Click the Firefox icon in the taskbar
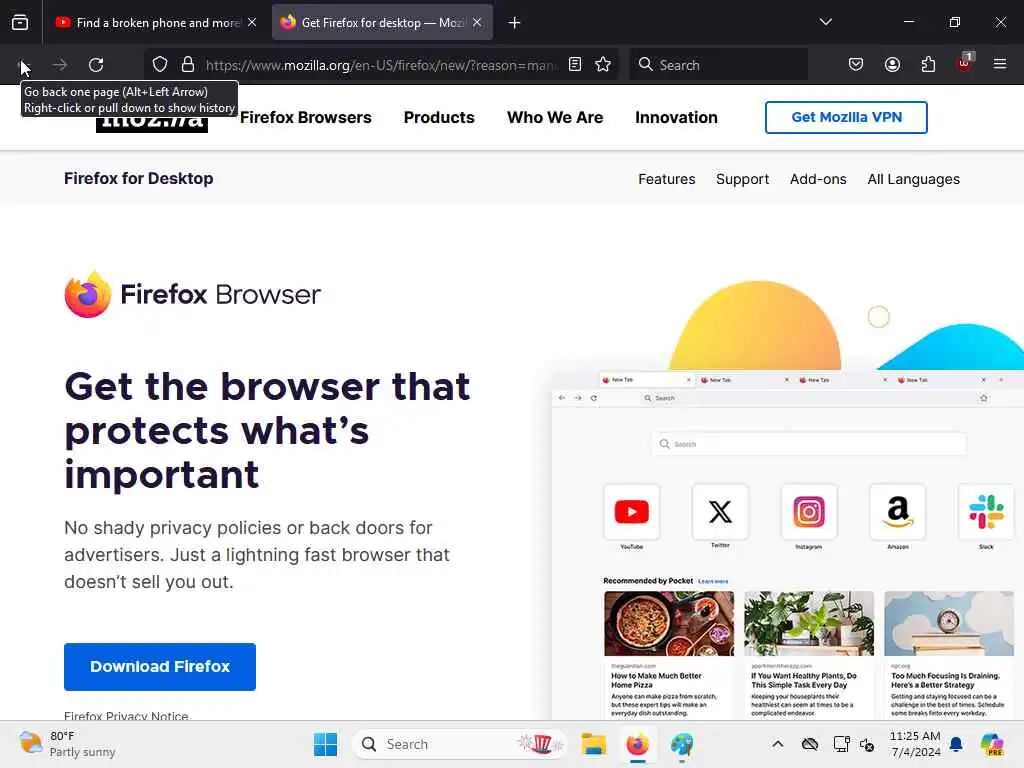 pos(637,744)
